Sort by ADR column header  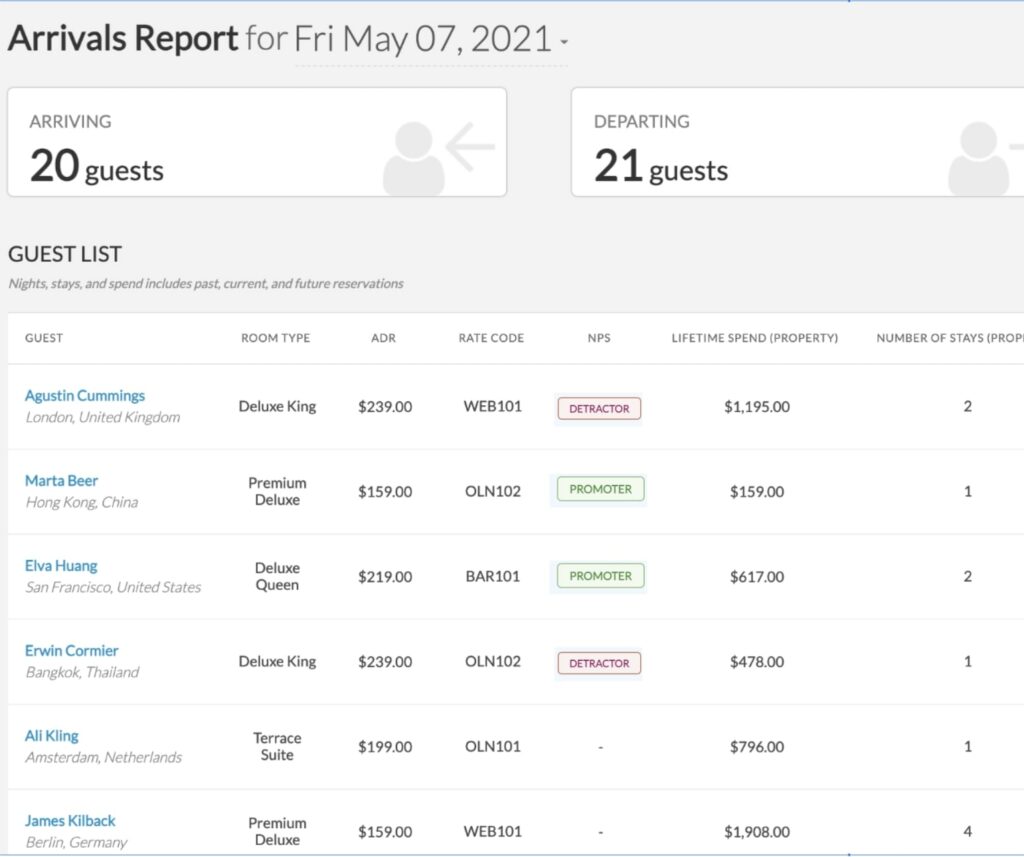click(383, 338)
